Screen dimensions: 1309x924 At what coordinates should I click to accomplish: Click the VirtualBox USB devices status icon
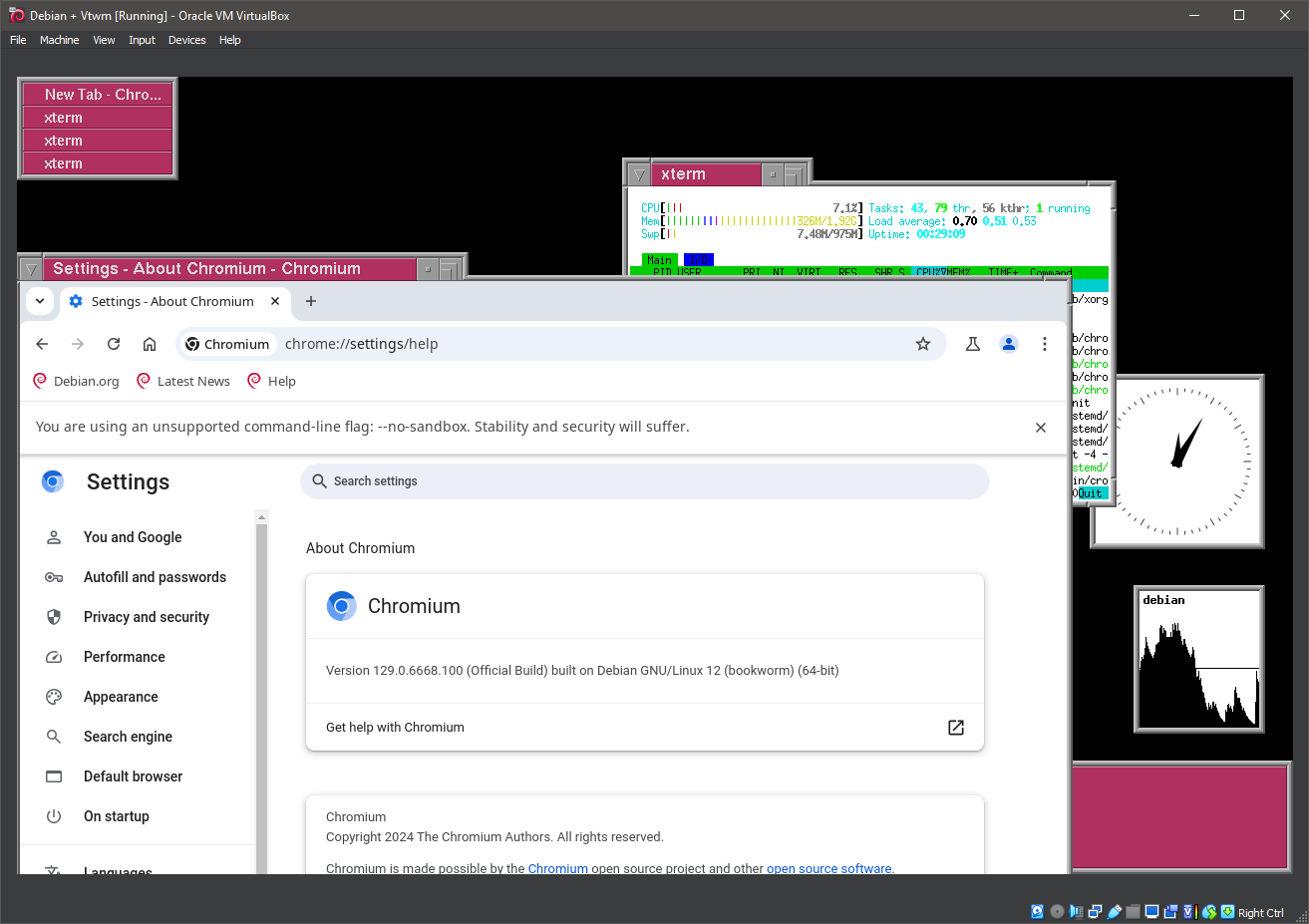point(1115,911)
